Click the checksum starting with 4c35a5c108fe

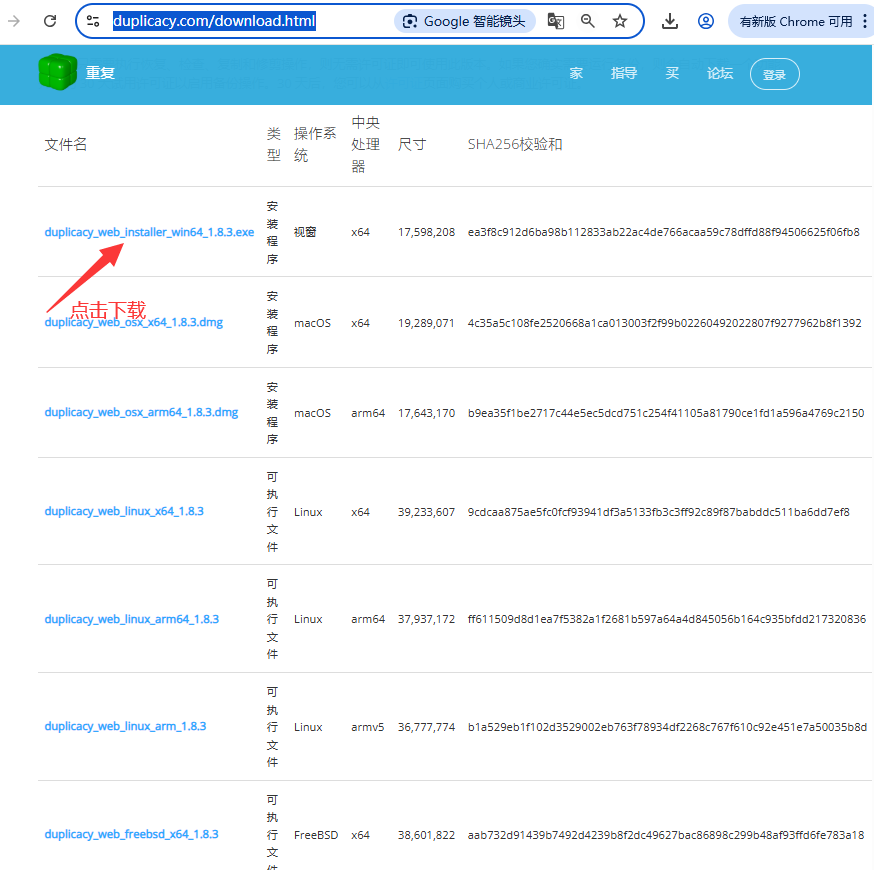664,323
